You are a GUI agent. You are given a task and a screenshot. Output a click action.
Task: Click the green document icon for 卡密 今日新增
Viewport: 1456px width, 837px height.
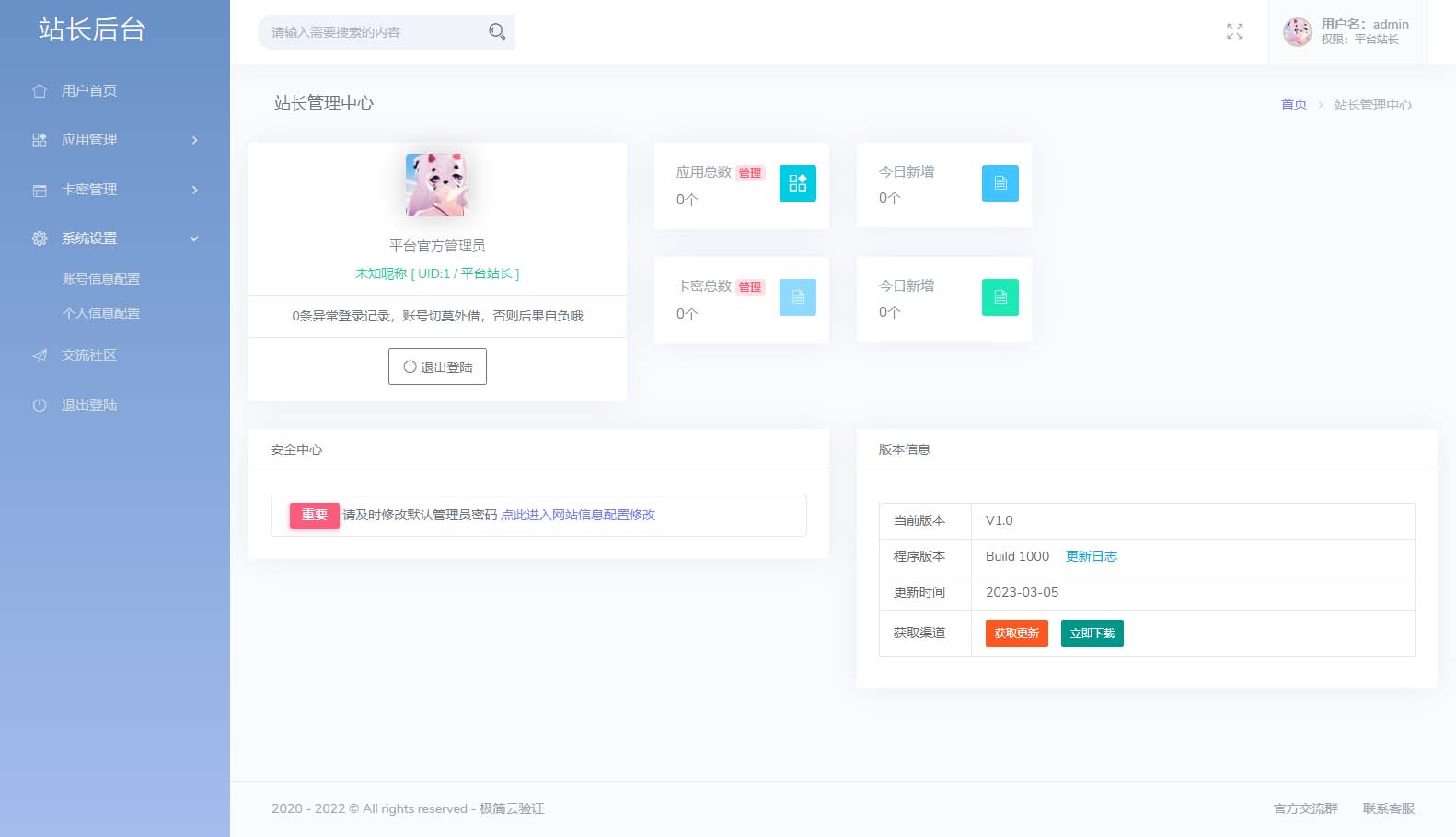[x=1000, y=297]
